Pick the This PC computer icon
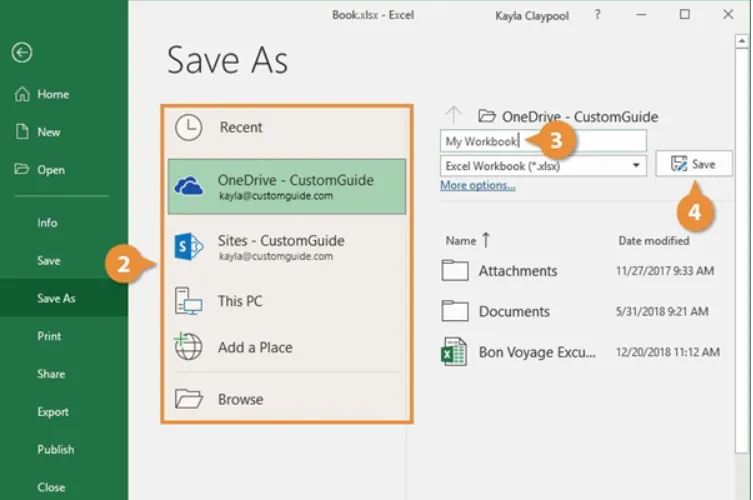The height and width of the screenshot is (500, 753). [189, 301]
